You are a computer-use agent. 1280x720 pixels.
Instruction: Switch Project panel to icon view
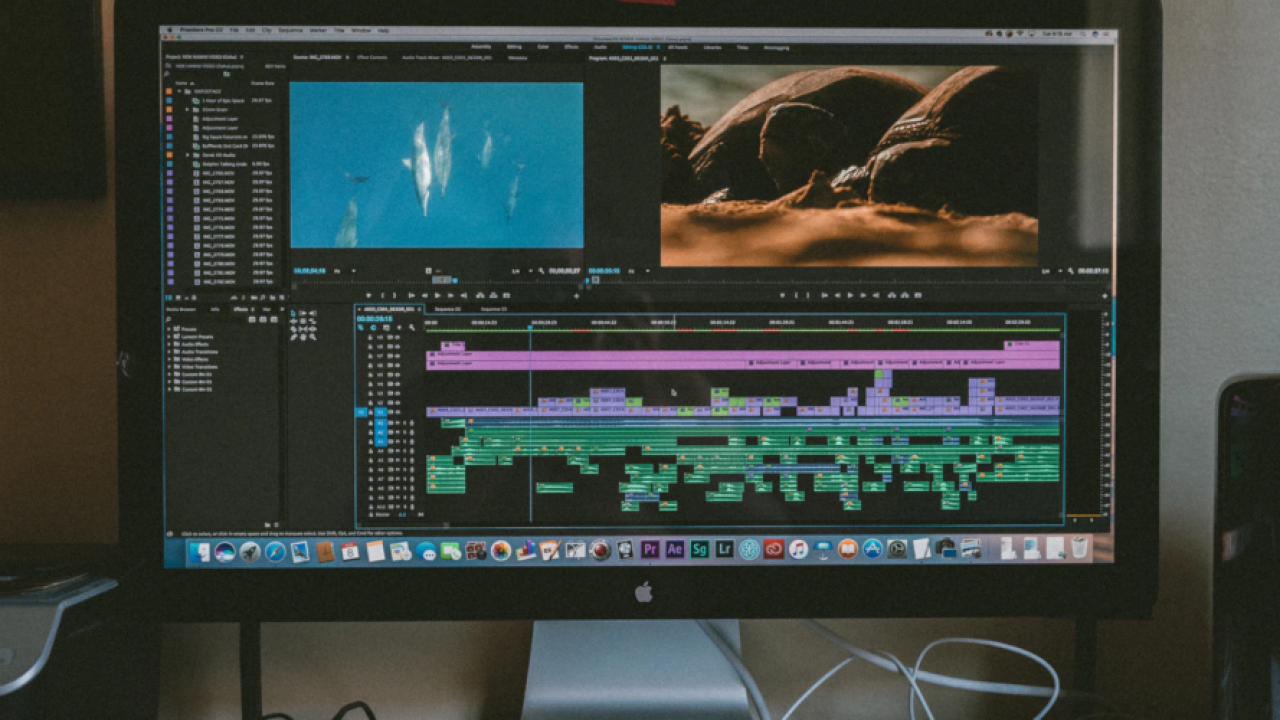point(178,298)
